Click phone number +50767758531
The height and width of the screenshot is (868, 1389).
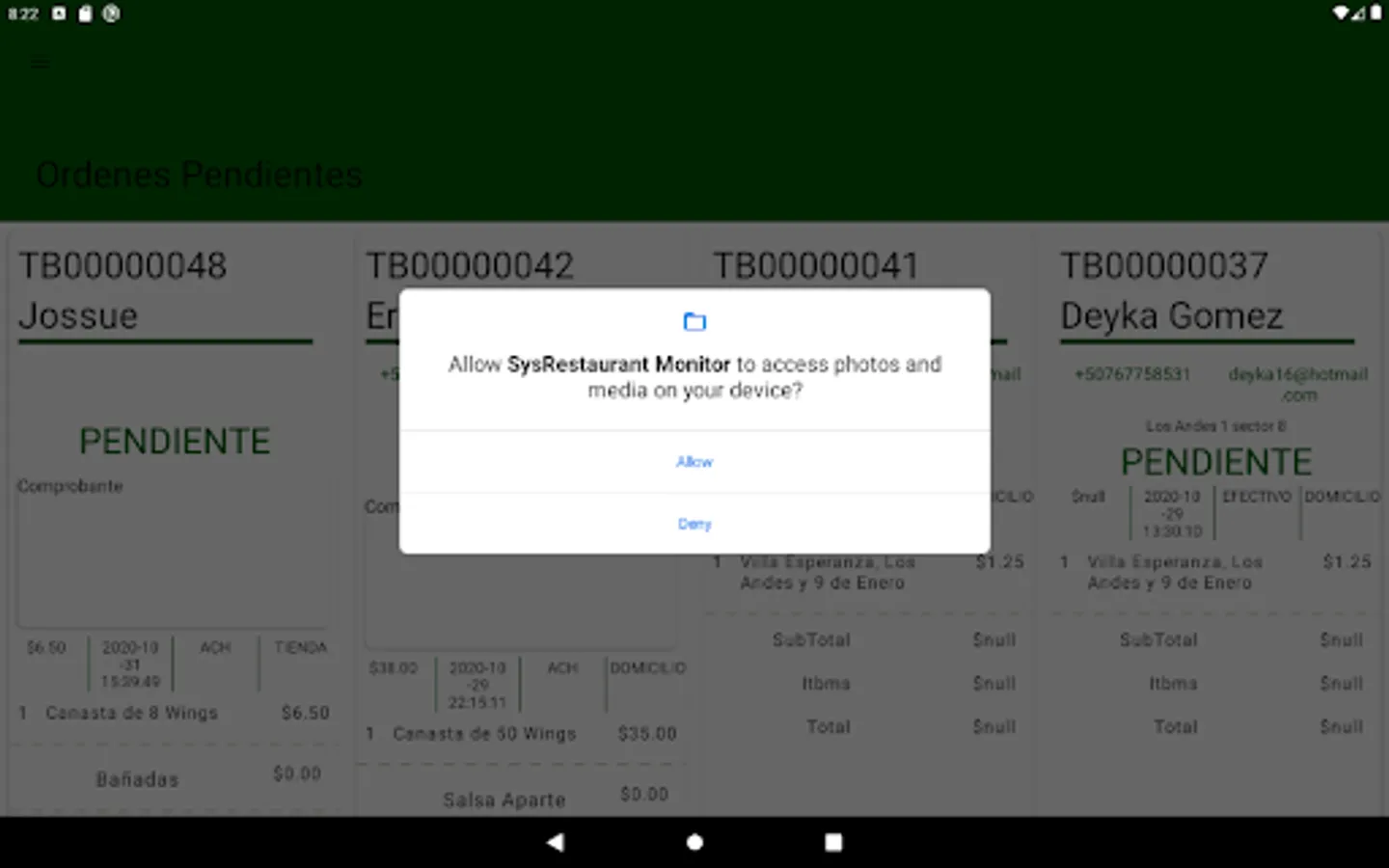coord(1133,374)
